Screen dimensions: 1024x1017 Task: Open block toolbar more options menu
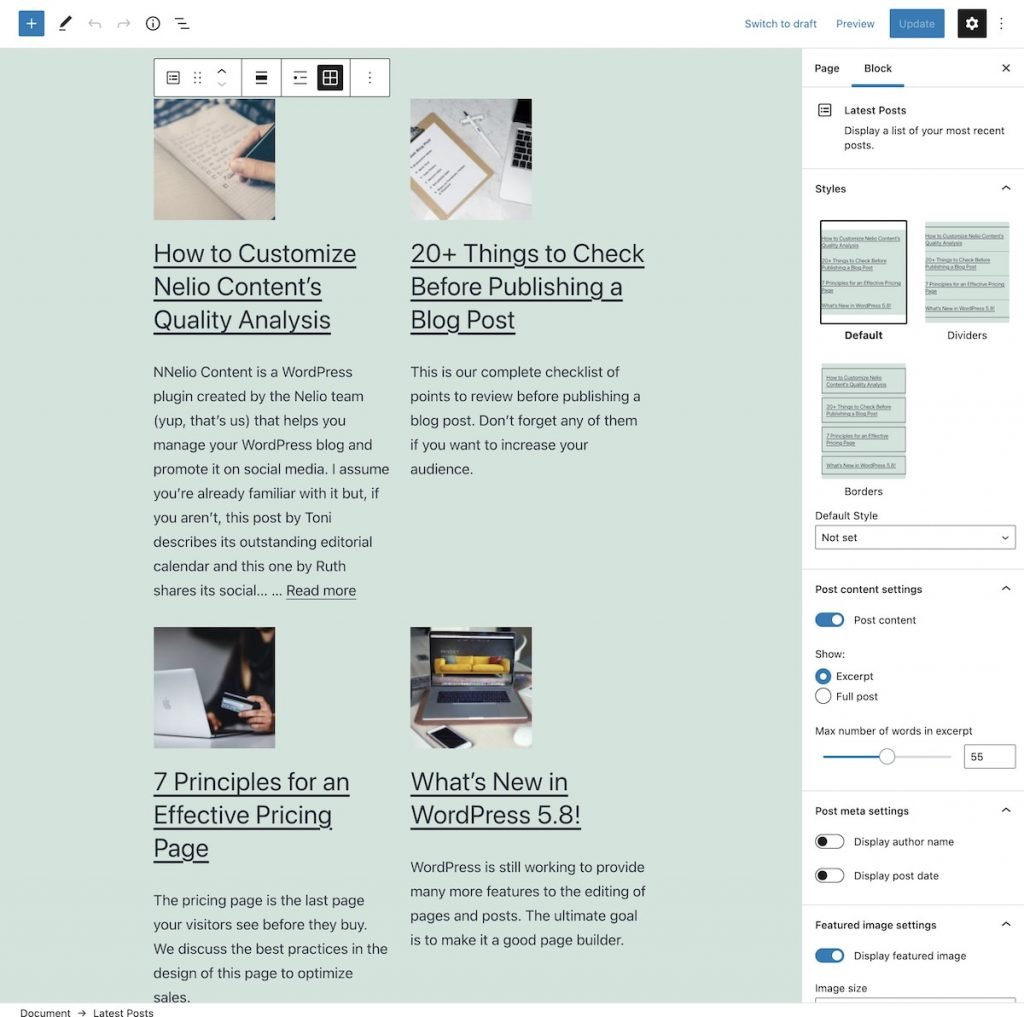tap(370, 78)
